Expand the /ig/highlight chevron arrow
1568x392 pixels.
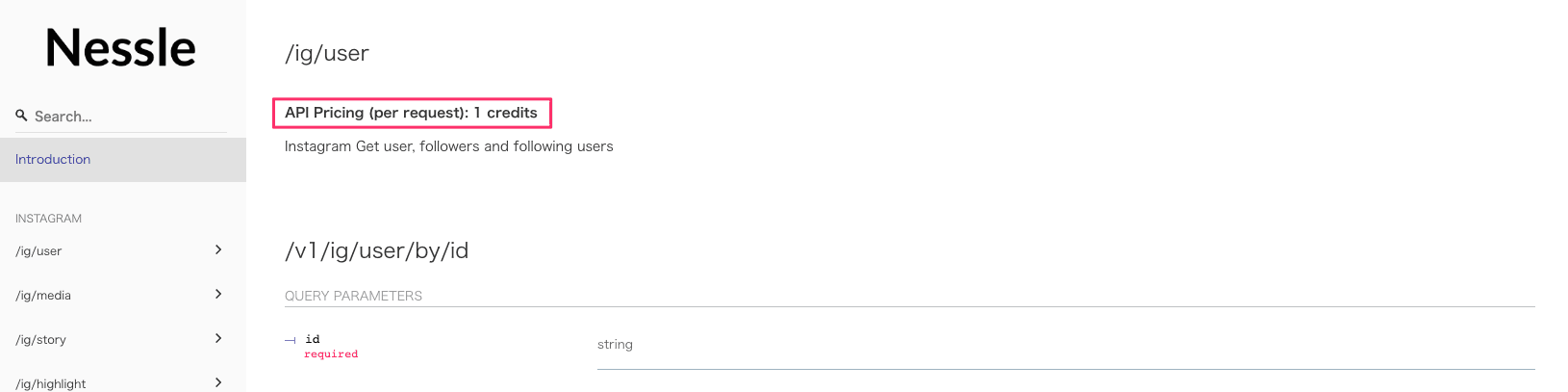point(218,382)
